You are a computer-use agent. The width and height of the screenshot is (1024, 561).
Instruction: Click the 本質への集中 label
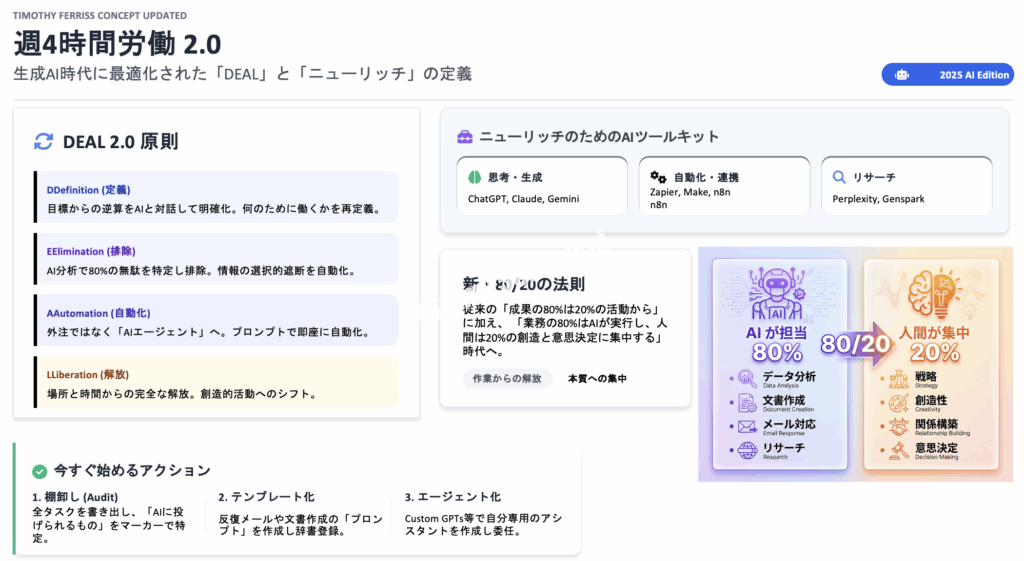[x=597, y=378]
